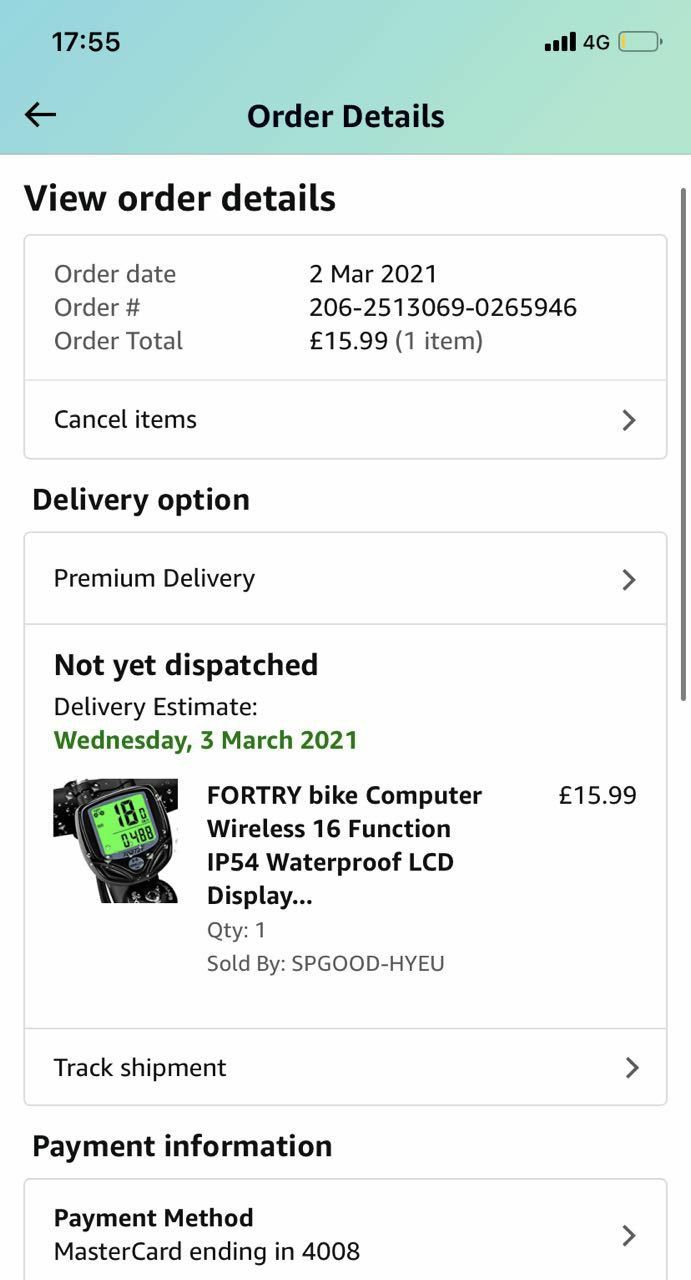Screen dimensions: 691x1280
Task: Tap the Wednesday, 3 March 2021 estimate
Action: pyautogui.click(x=205, y=740)
